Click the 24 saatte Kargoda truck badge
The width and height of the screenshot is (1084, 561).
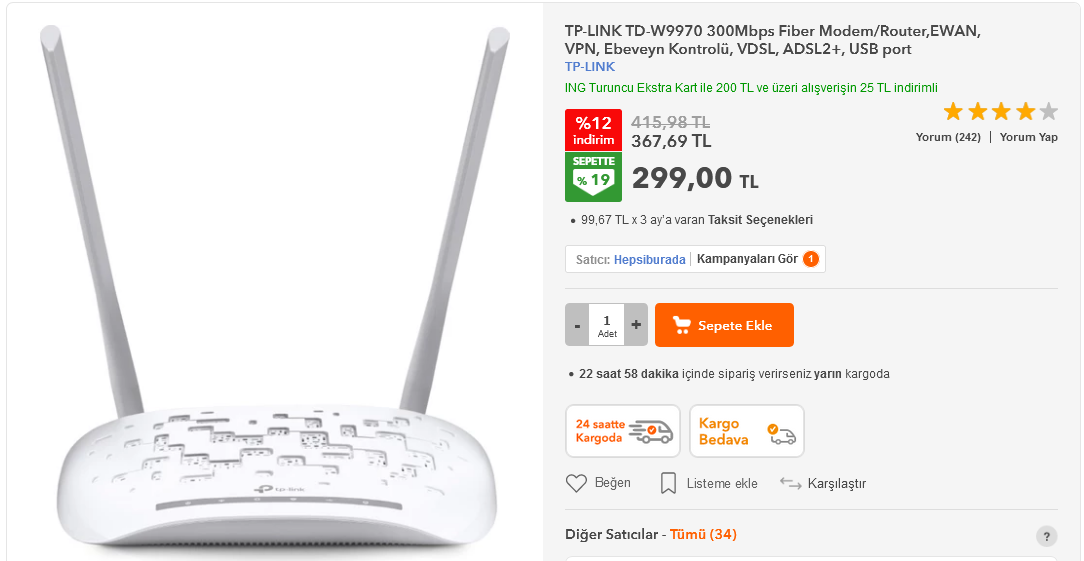coord(623,431)
